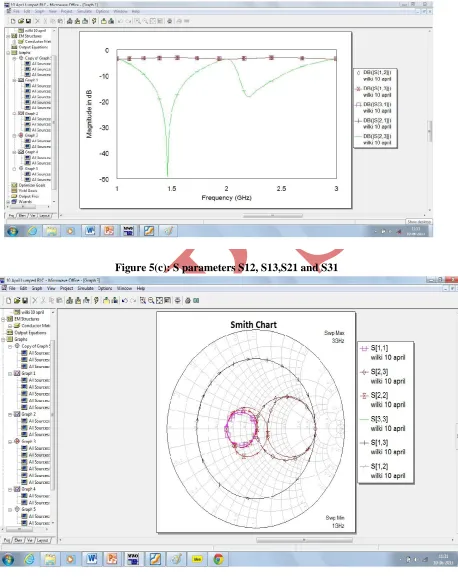458x577 pixels.
Task: Click Show desktop button in magnitude graph screen
Action: (x=419, y=222)
